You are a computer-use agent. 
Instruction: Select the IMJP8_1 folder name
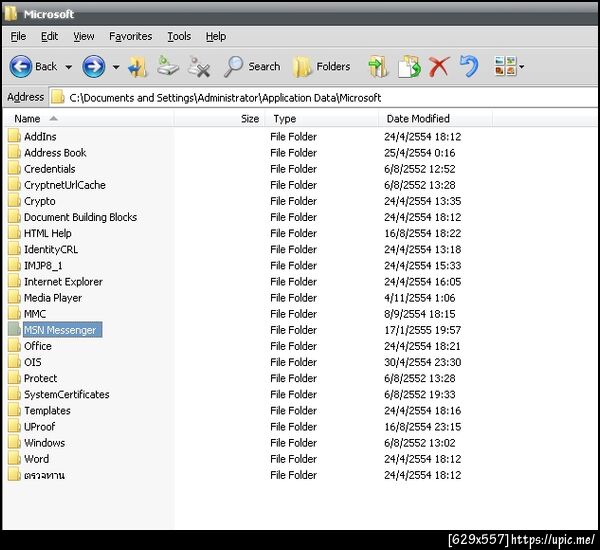(x=43, y=265)
